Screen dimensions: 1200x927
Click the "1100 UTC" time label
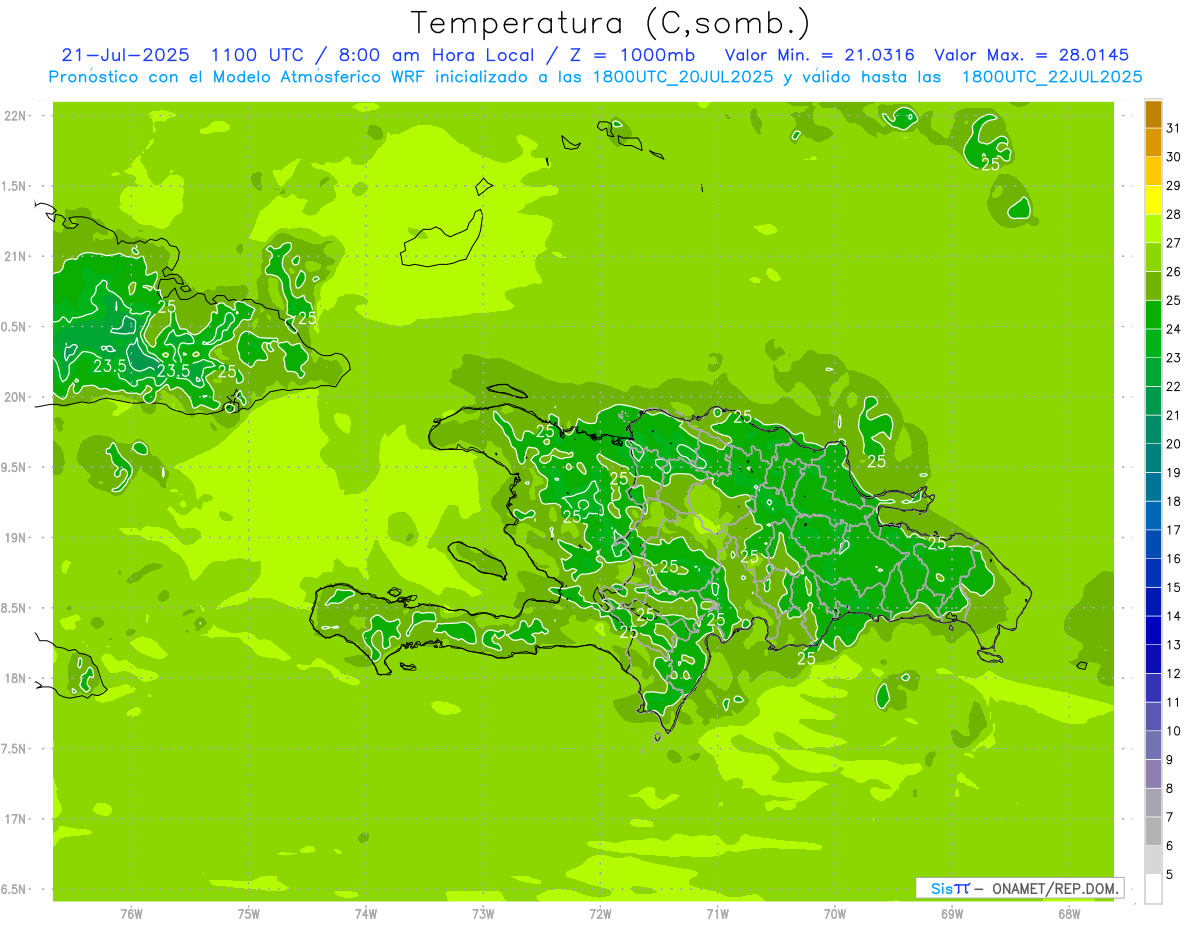260,55
